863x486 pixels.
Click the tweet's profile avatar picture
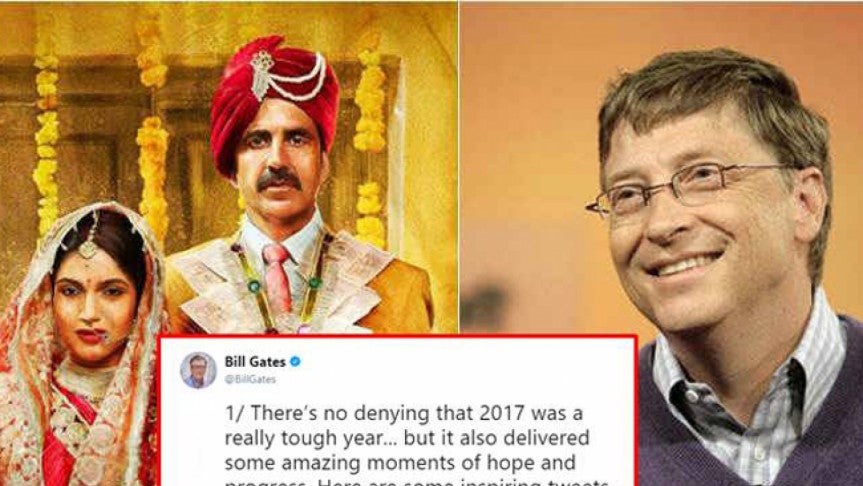[x=198, y=370]
